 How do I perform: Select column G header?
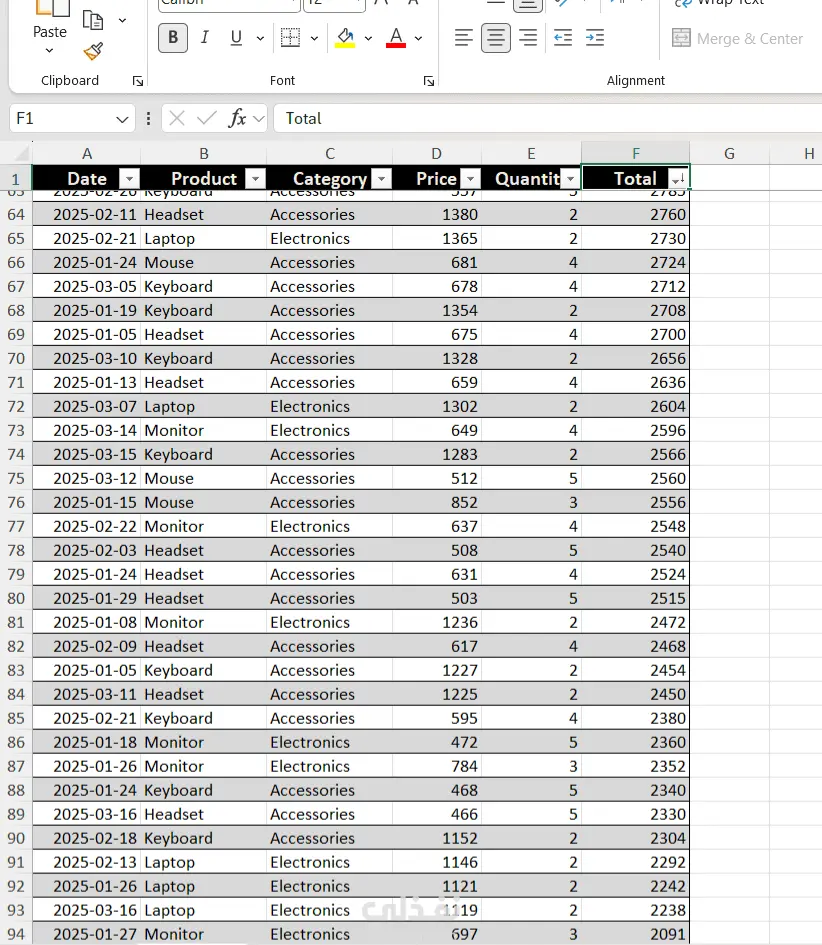729,154
